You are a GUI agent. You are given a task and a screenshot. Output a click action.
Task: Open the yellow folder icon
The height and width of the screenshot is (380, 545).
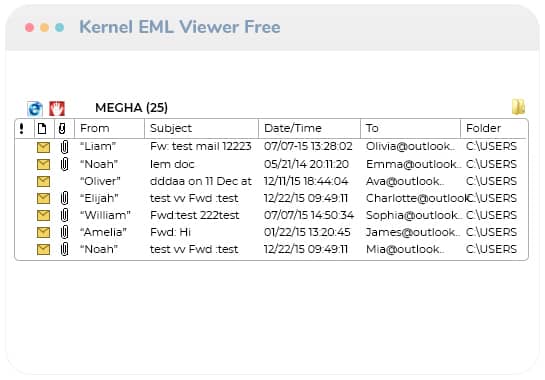518,107
